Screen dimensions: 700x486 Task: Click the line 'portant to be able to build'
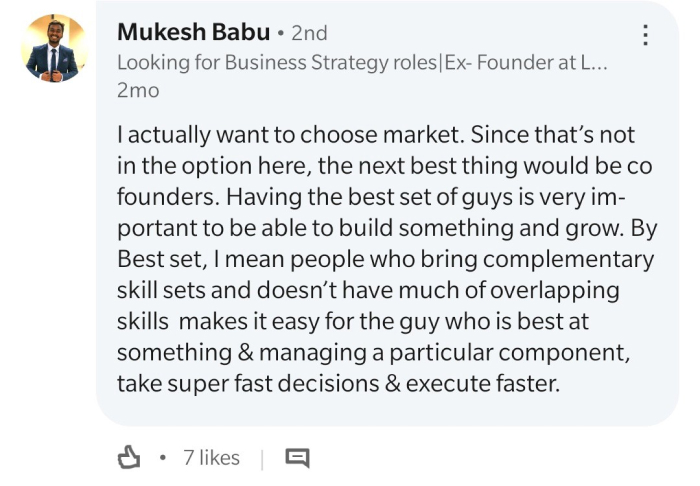(x=387, y=228)
